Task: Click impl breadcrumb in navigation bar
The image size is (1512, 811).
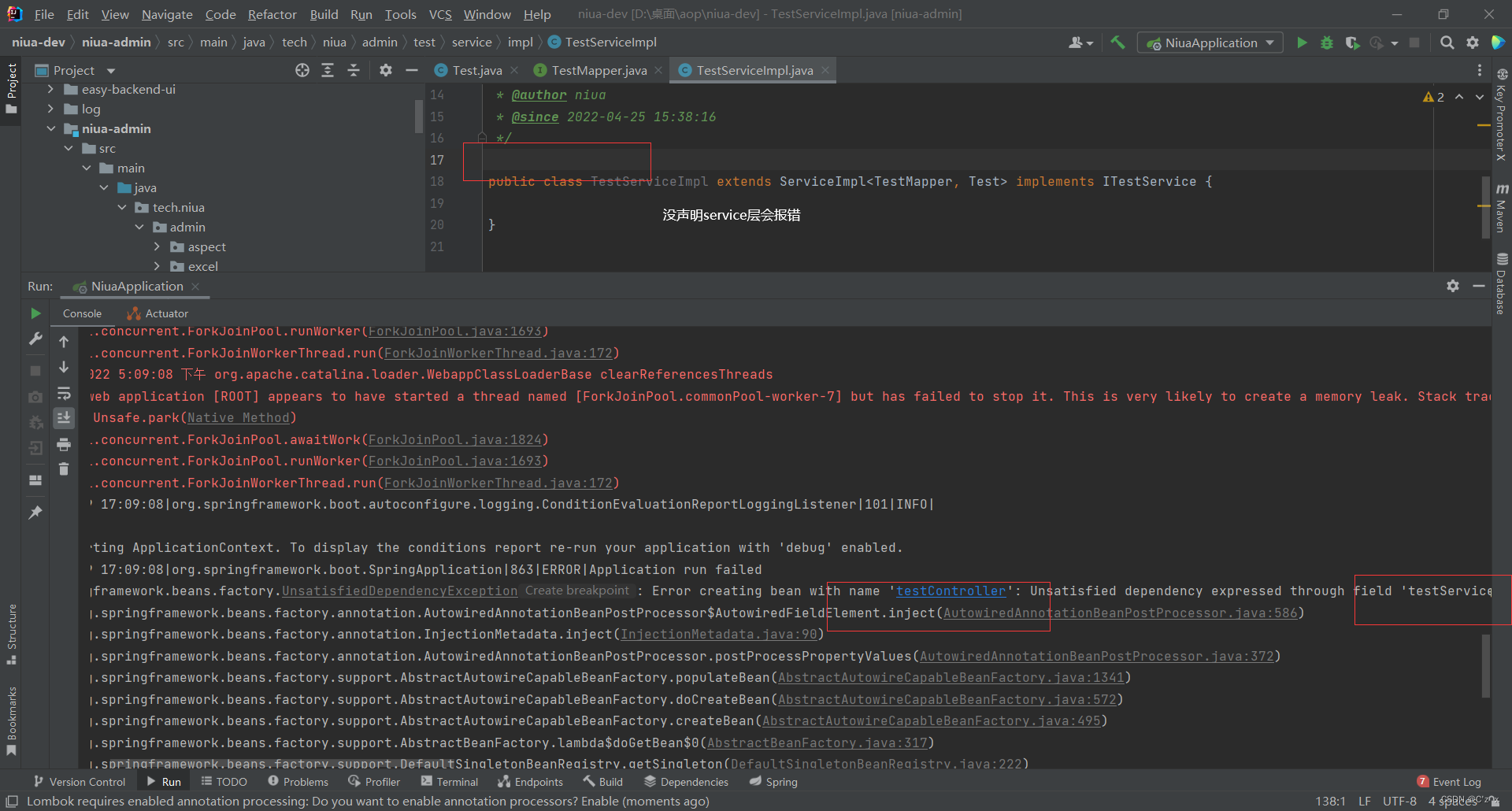Action: coord(520,43)
